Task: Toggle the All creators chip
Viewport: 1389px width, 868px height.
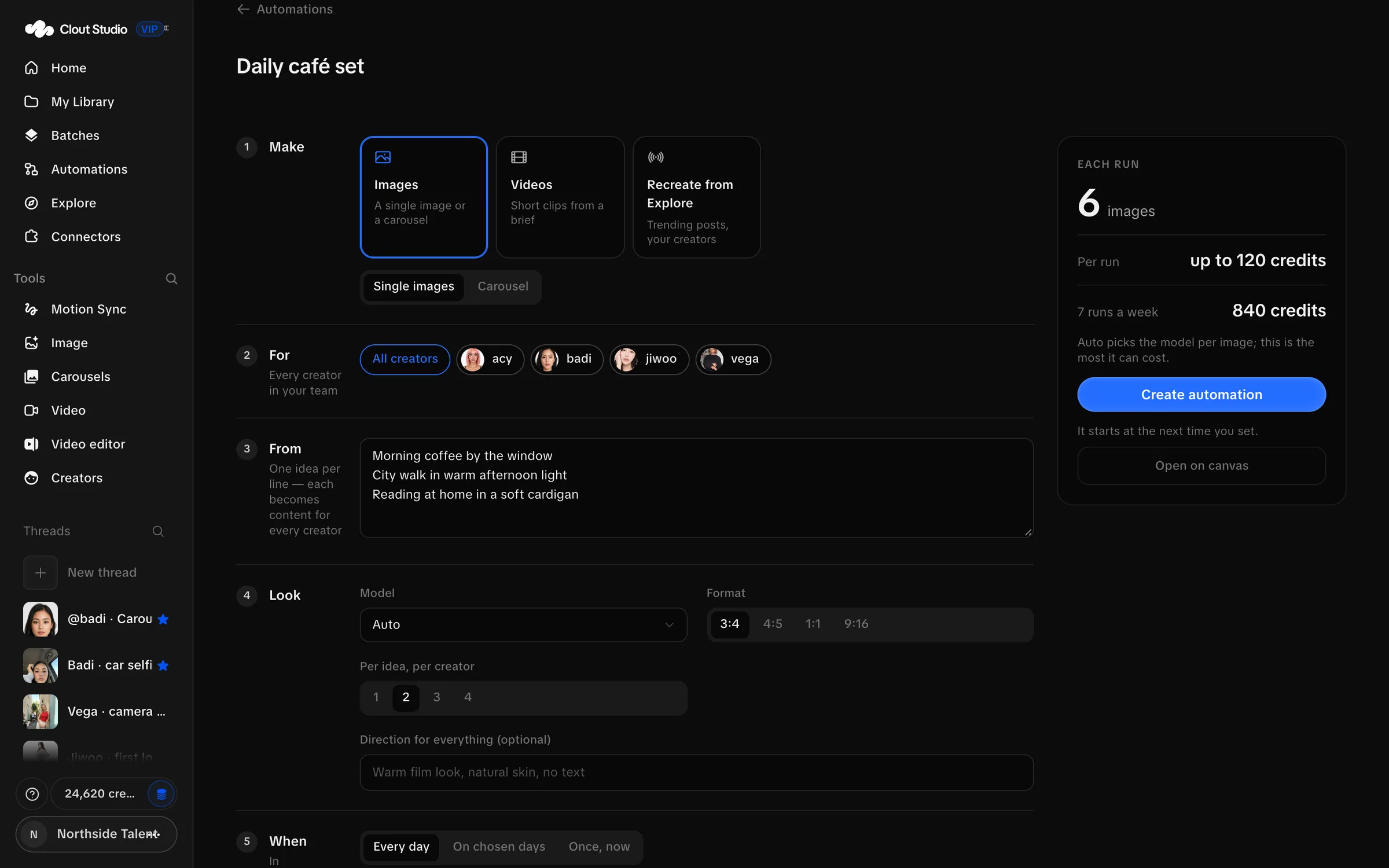Action: tap(405, 359)
